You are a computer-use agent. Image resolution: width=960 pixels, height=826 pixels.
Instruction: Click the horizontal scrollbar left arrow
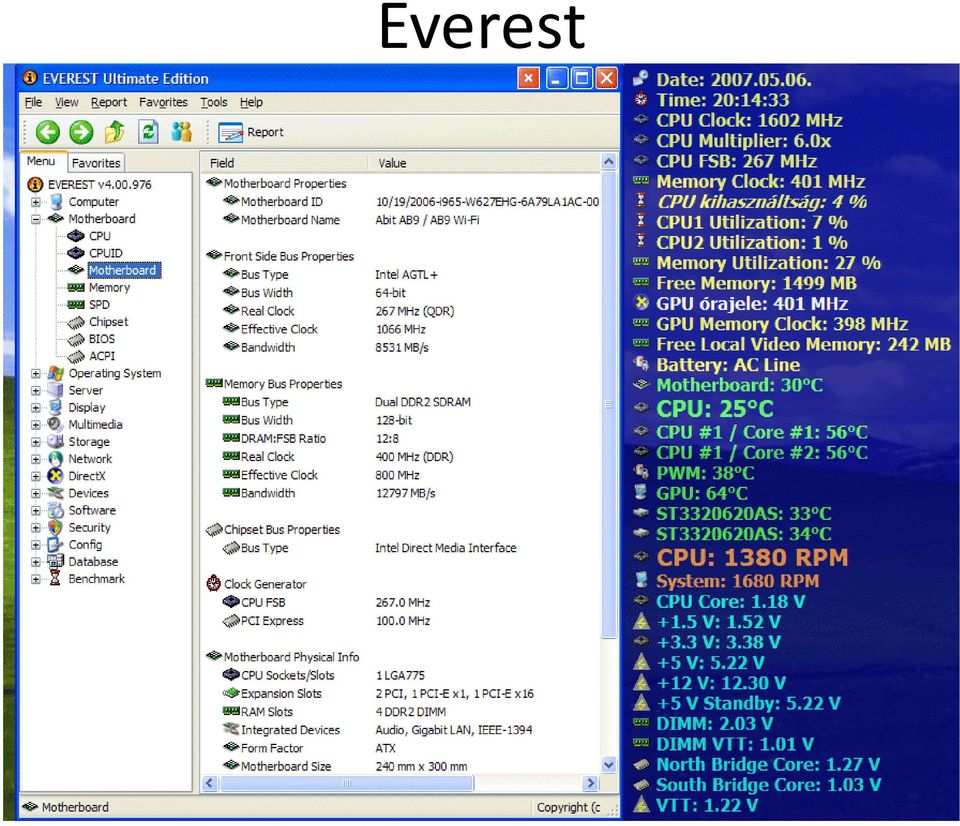210,783
